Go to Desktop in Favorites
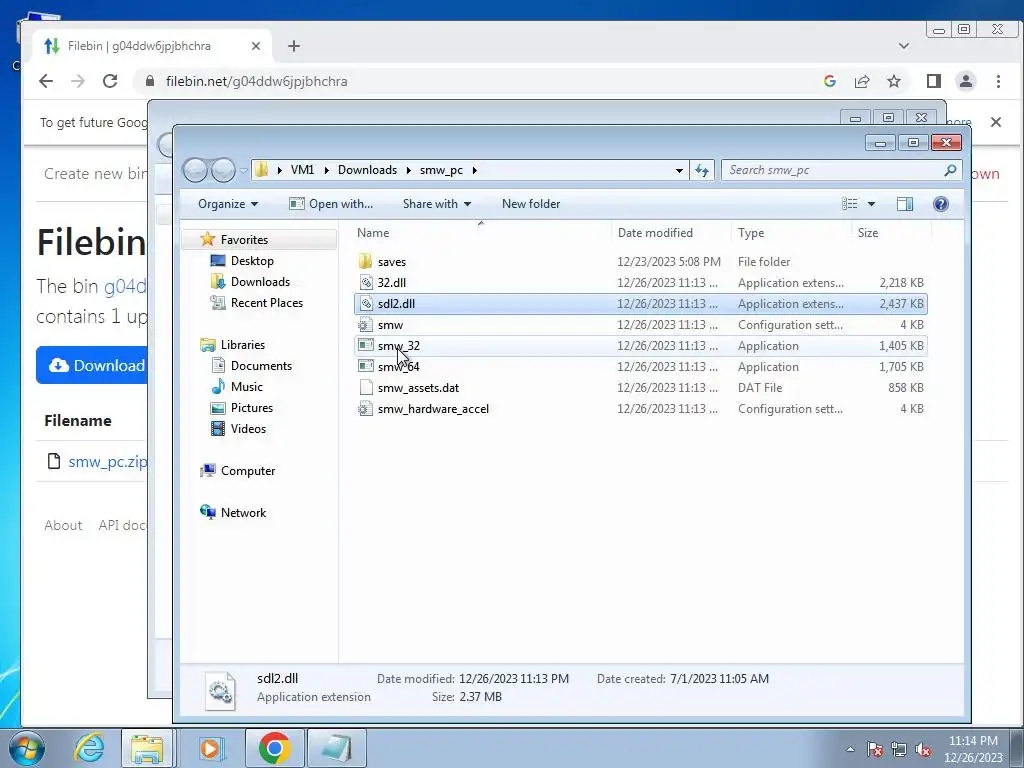 point(251,261)
